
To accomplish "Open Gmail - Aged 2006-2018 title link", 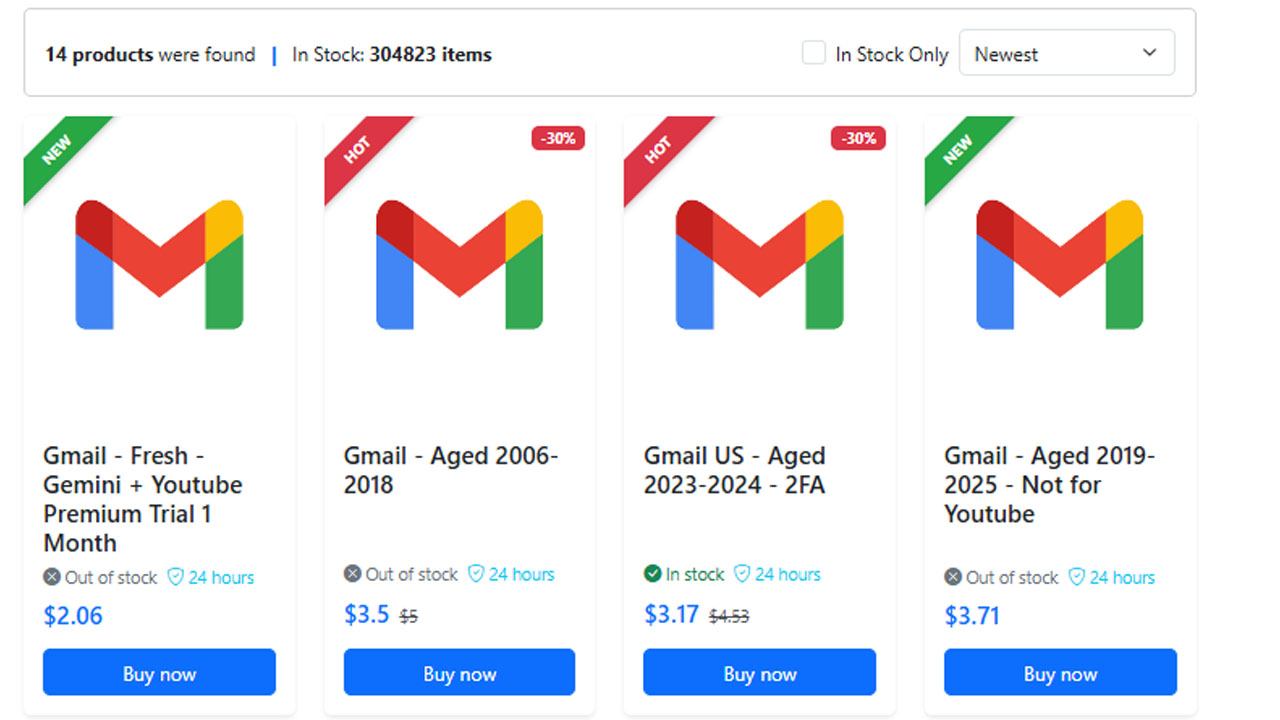I will point(451,470).
